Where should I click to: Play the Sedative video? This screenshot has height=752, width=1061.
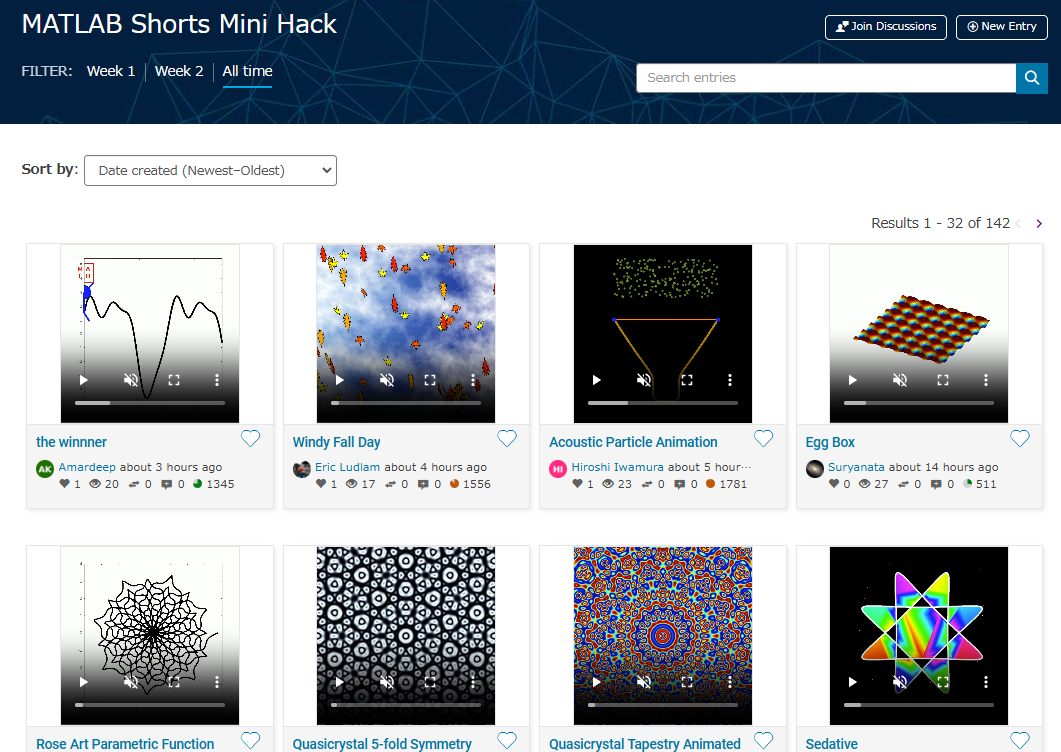853,682
